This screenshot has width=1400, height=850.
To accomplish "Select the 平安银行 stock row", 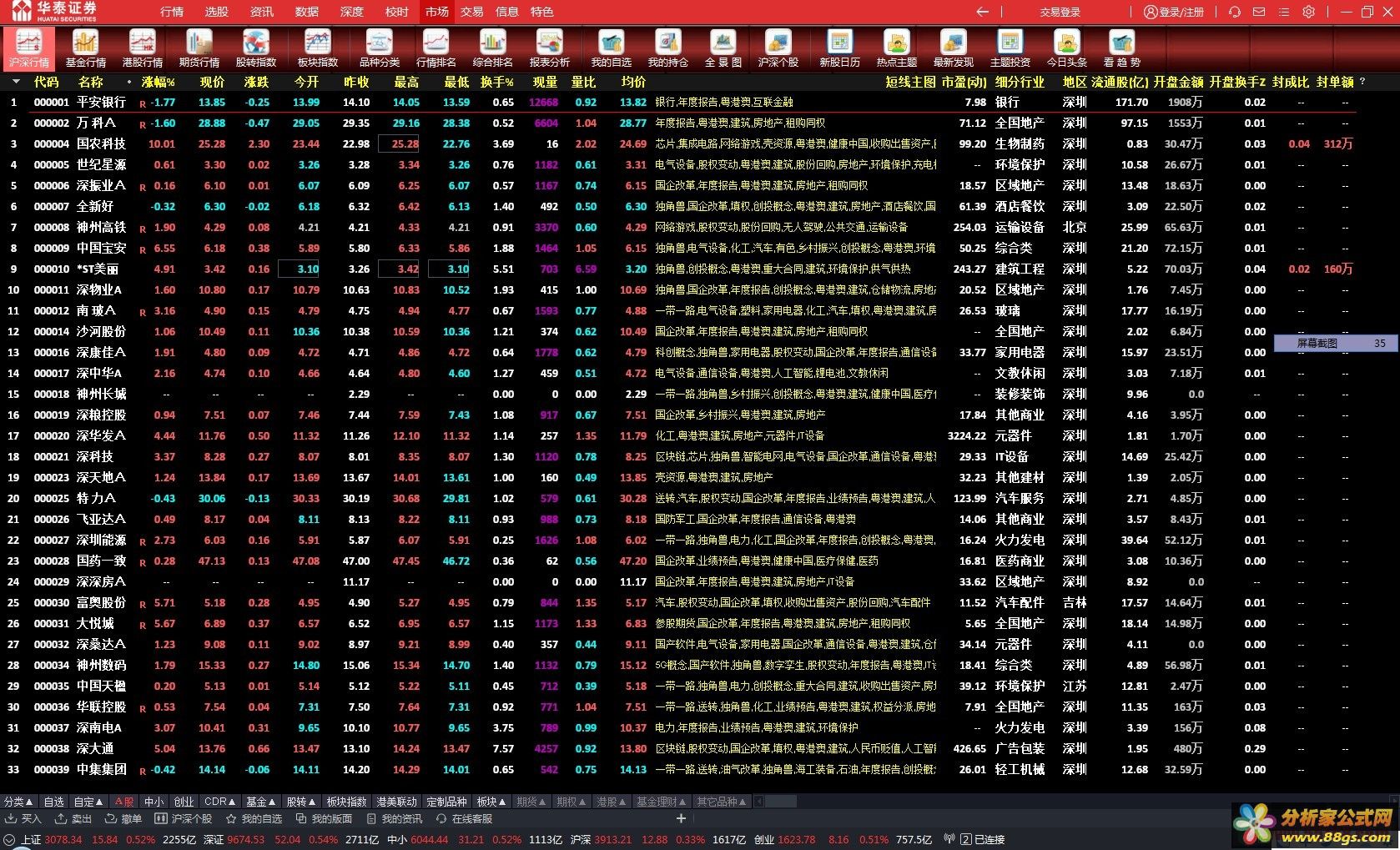I will coord(680,102).
